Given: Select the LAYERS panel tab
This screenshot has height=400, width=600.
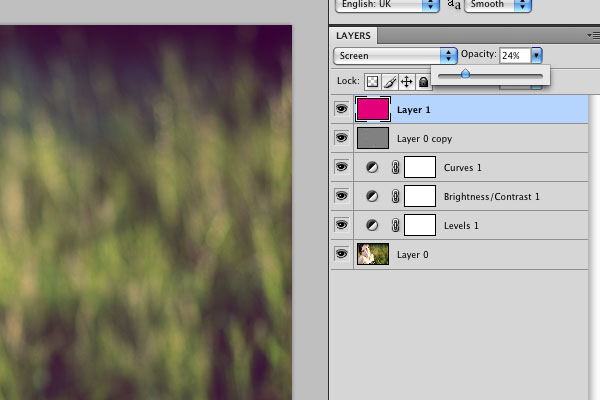Looking at the screenshot, I should [x=353, y=35].
